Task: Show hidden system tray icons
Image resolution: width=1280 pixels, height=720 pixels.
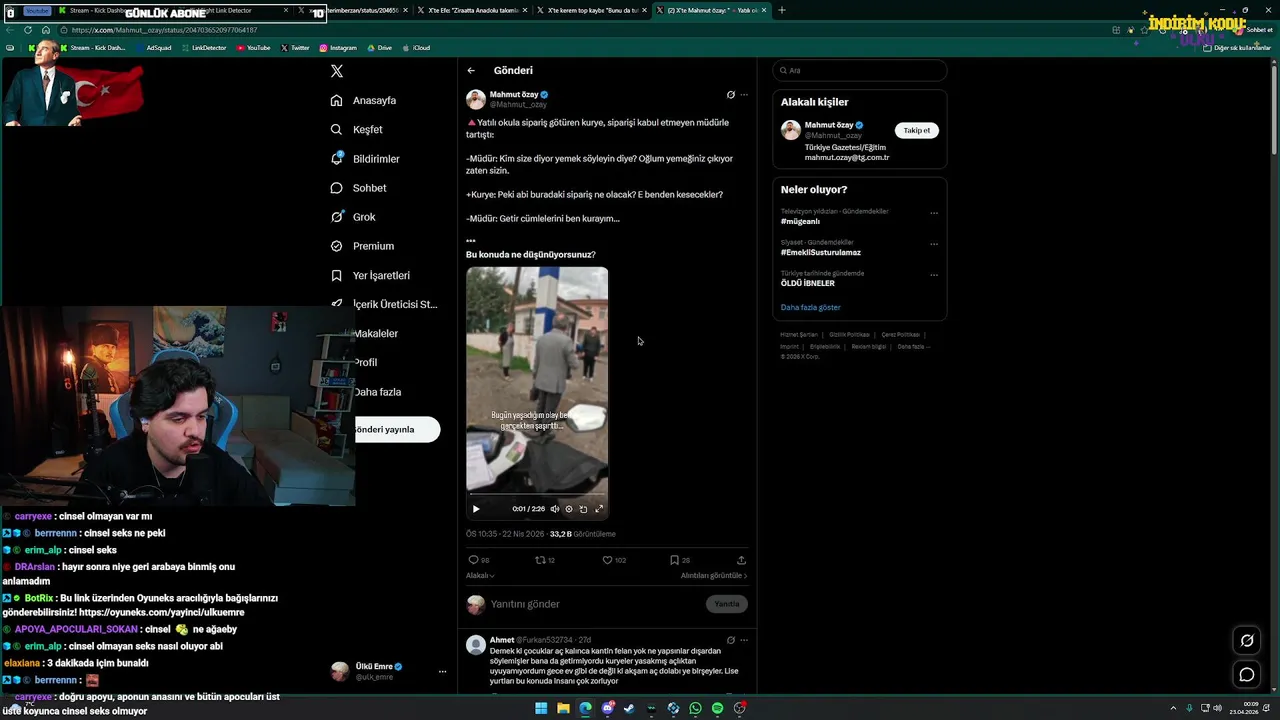Action: [x=1174, y=708]
